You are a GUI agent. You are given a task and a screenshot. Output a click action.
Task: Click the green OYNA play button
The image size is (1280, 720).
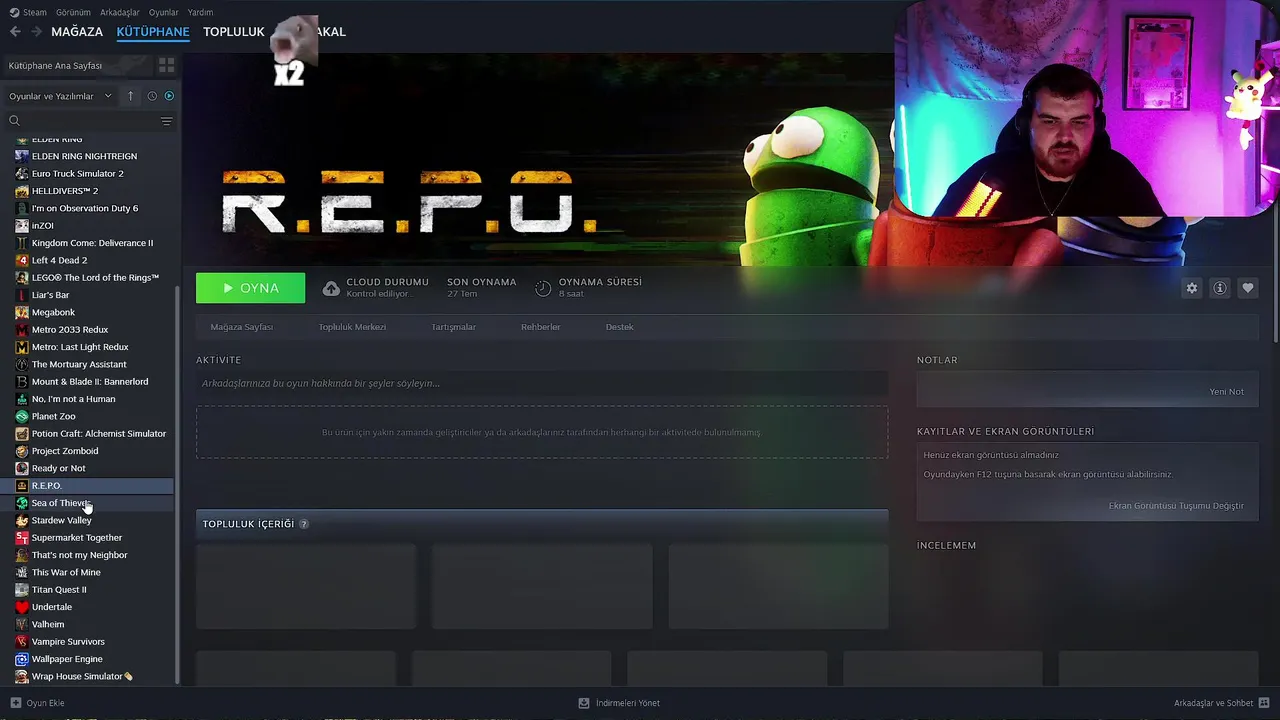250,288
